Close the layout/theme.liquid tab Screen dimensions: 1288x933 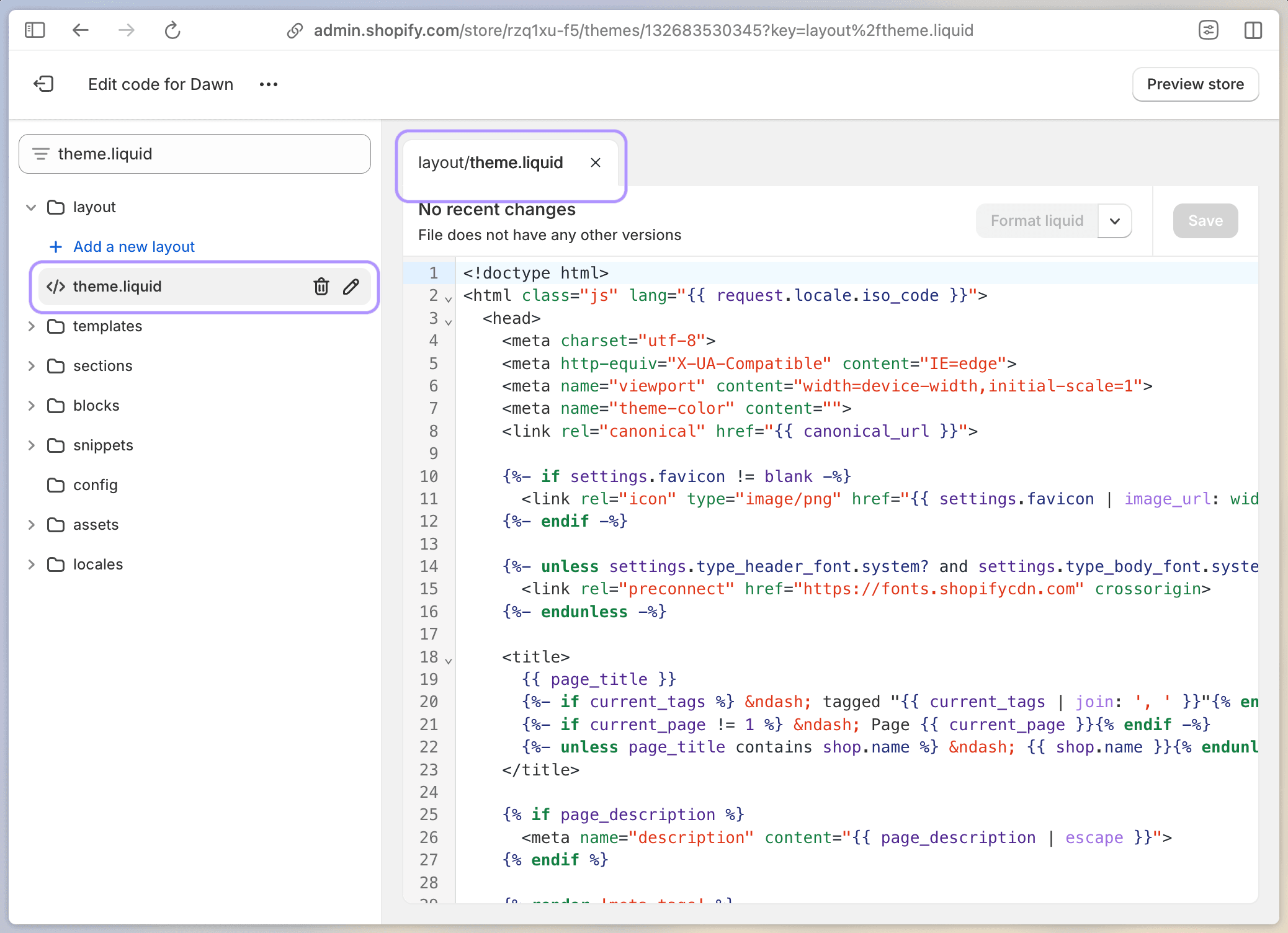[595, 163]
